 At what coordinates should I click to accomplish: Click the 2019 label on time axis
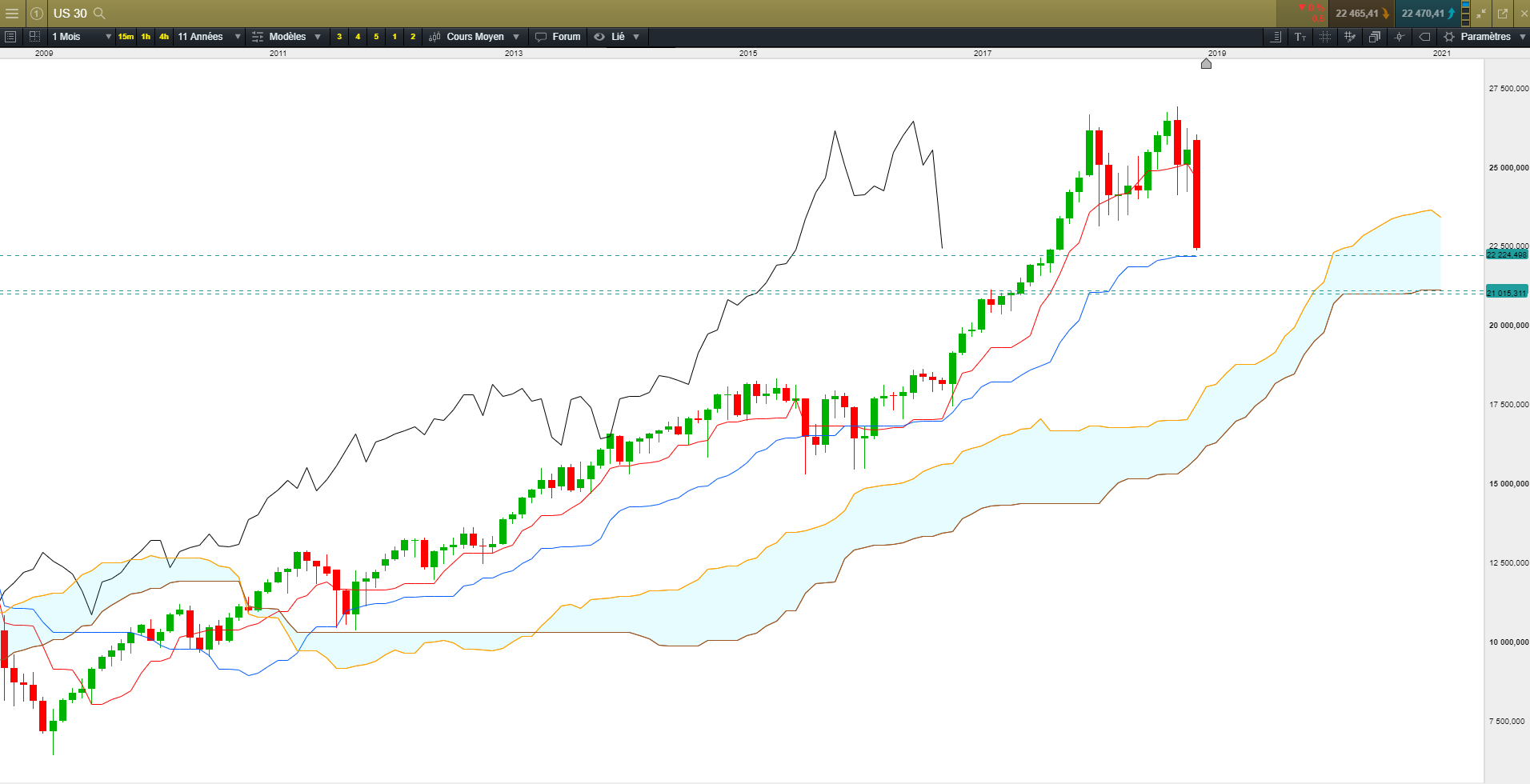click(1216, 54)
